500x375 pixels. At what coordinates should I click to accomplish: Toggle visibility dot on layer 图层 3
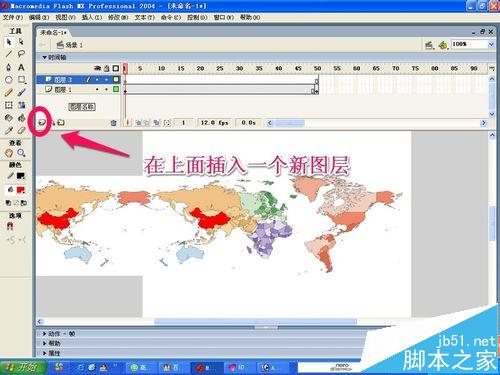[97, 80]
